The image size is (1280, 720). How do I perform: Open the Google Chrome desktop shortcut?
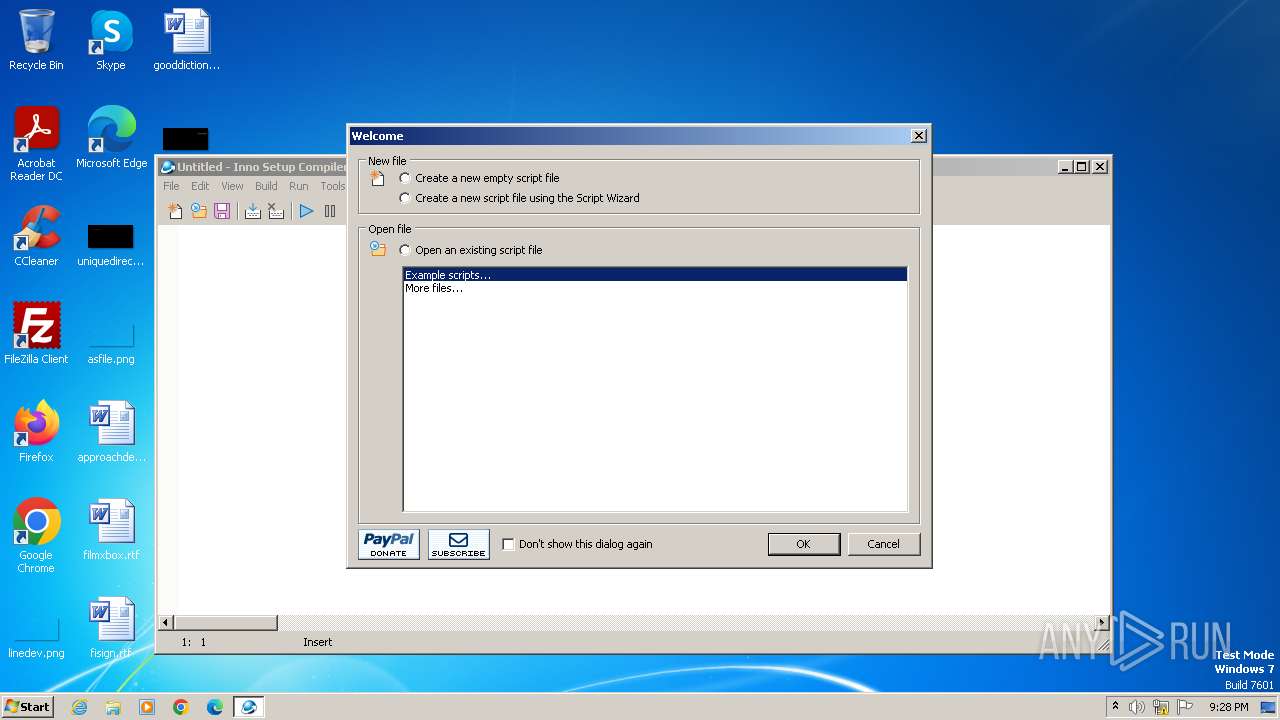click(36, 536)
